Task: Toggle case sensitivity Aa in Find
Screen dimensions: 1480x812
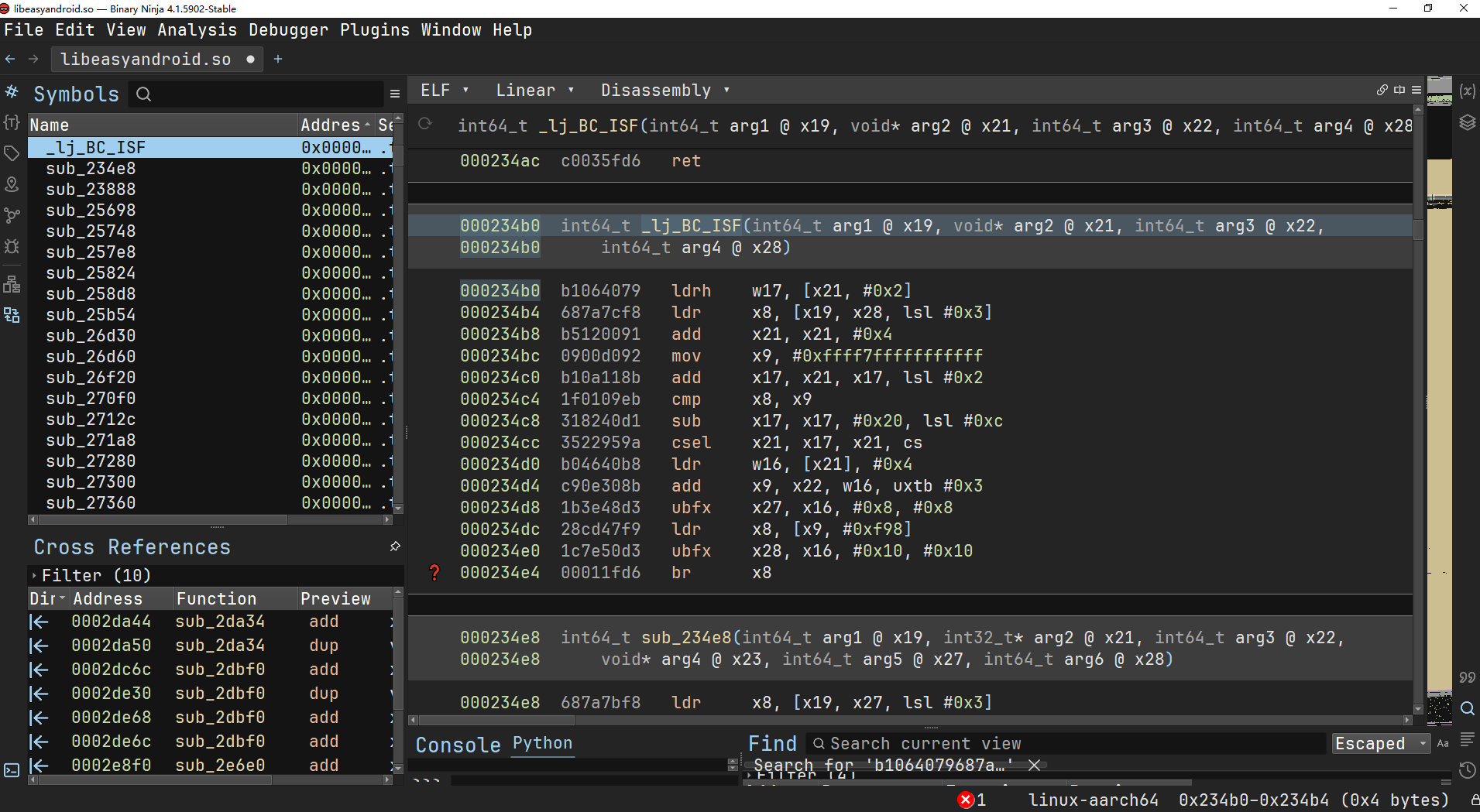Action: click(x=1443, y=743)
